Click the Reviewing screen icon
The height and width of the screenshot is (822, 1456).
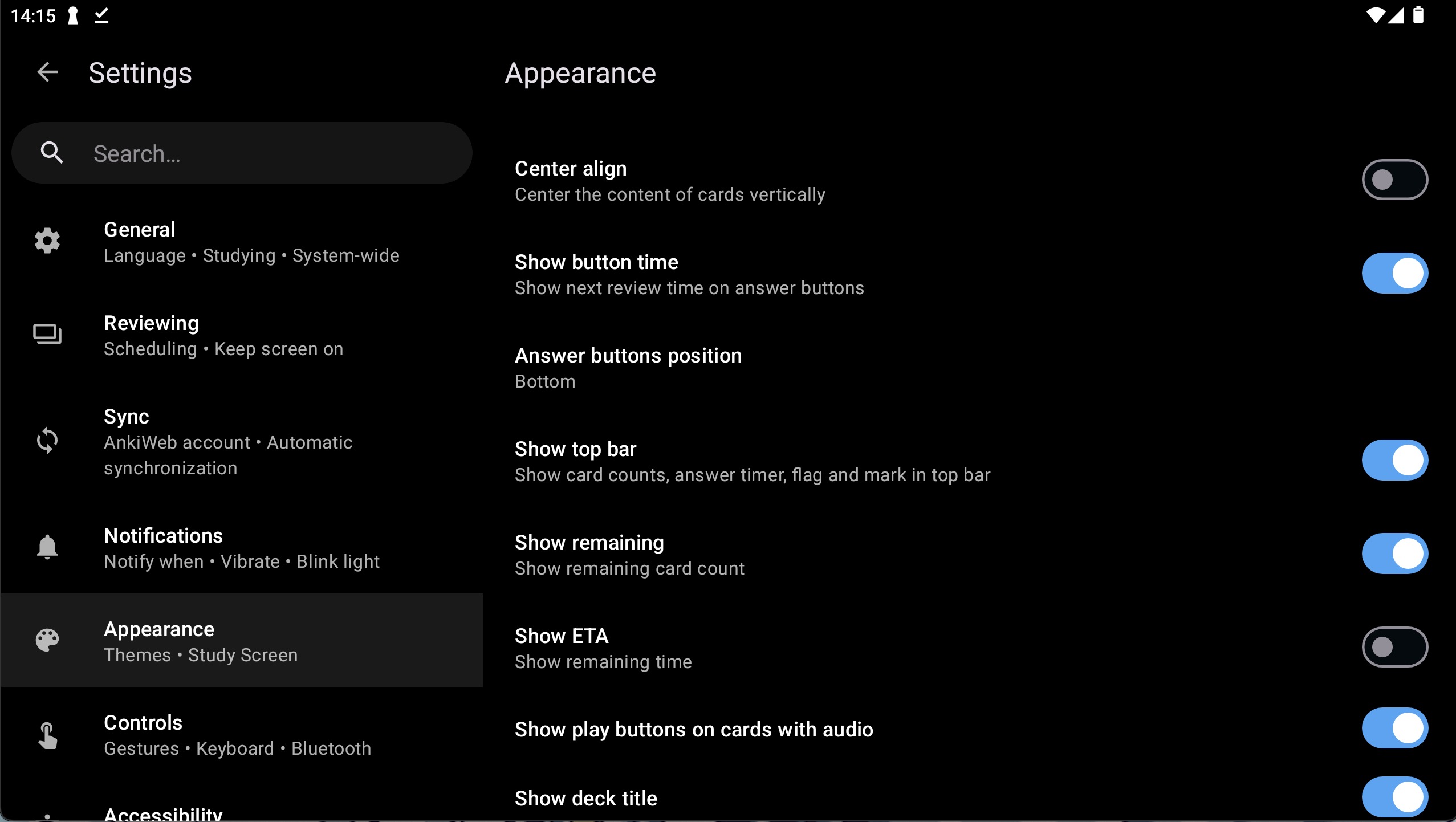pyautogui.click(x=47, y=334)
